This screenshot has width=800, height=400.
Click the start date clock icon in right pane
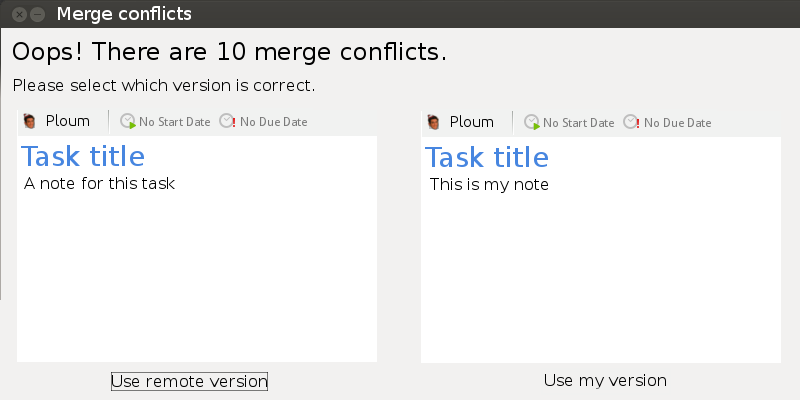(532, 122)
